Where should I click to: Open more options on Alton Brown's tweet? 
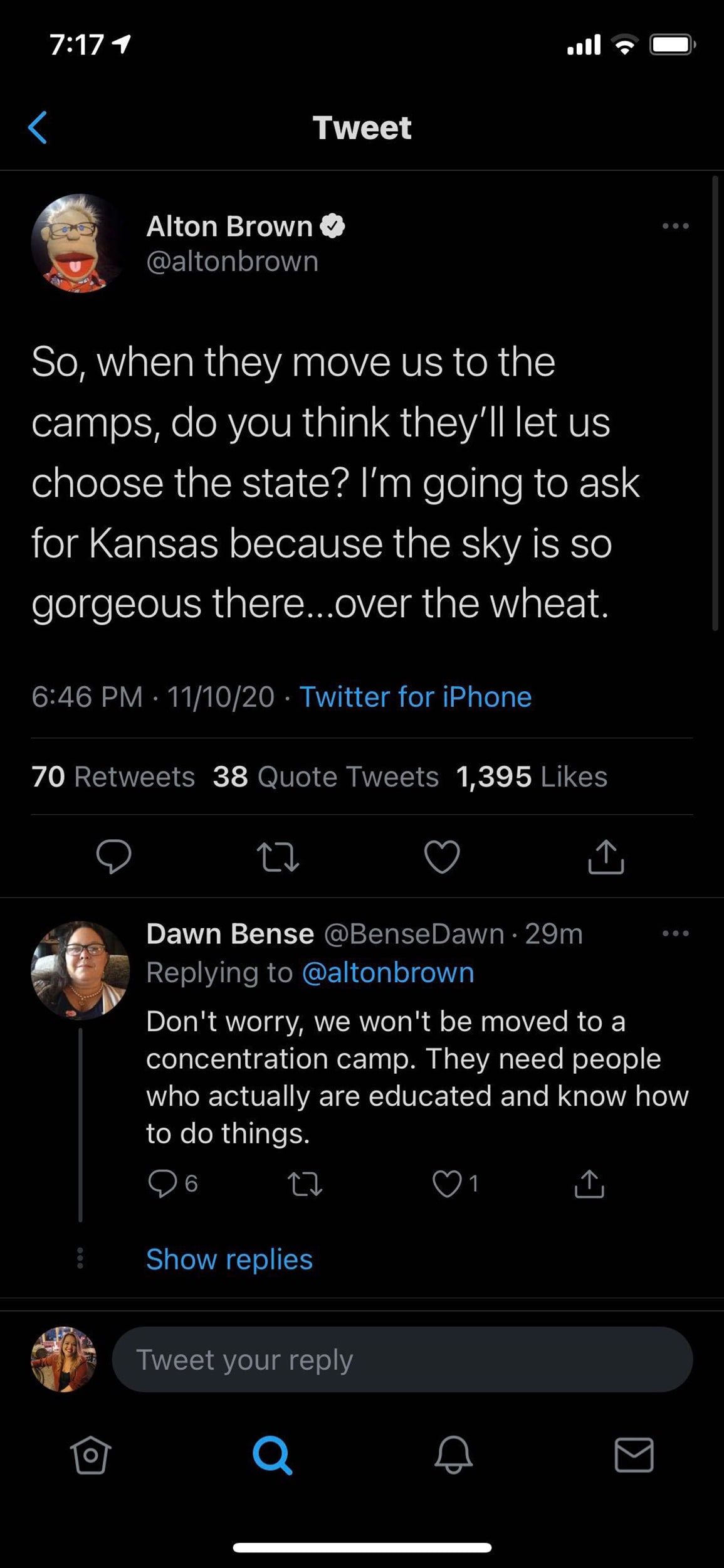(x=674, y=226)
